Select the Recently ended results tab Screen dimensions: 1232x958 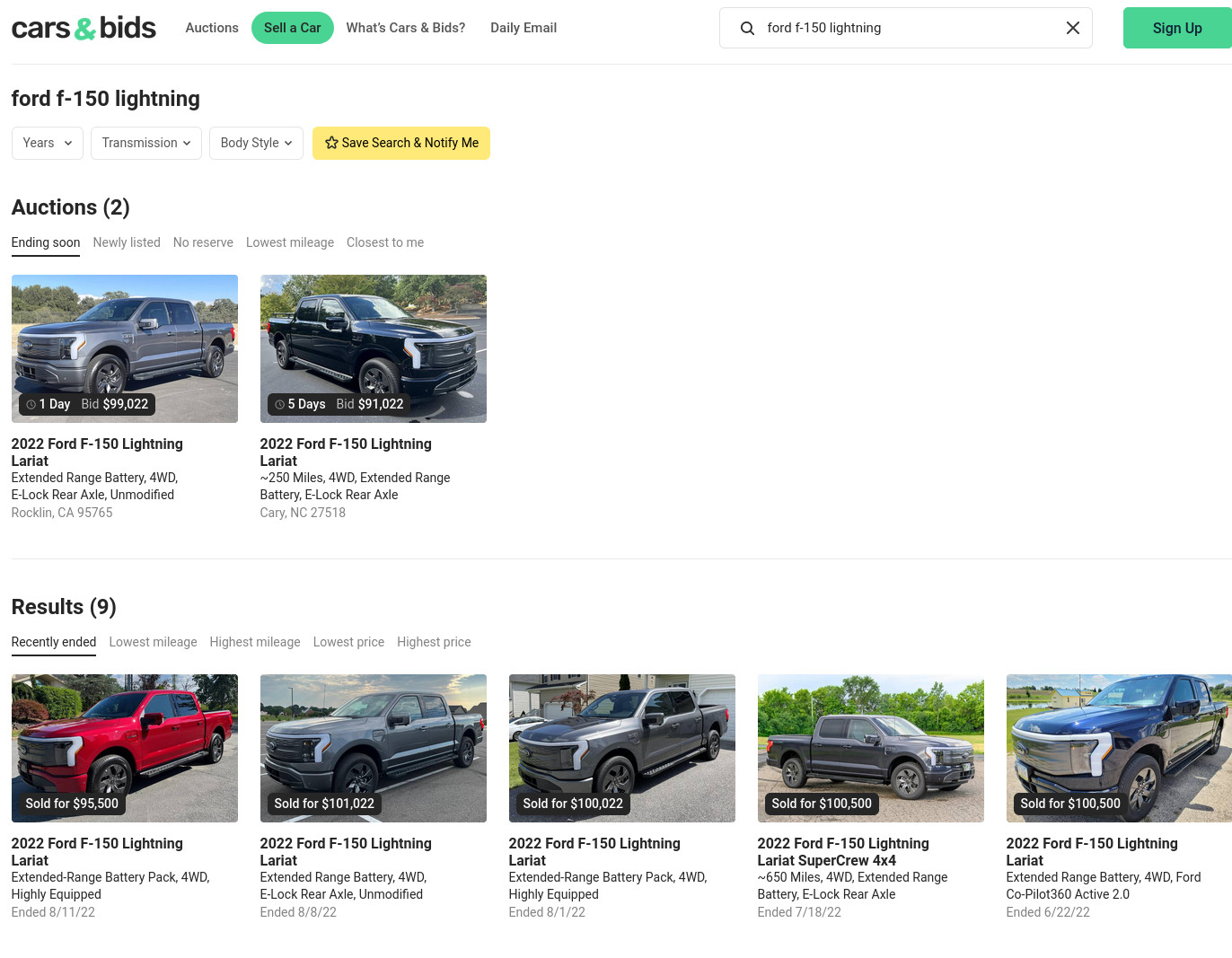coord(54,642)
